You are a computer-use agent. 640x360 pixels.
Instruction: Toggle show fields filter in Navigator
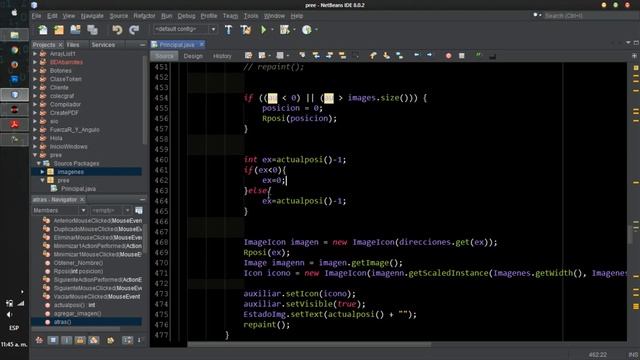(53, 340)
